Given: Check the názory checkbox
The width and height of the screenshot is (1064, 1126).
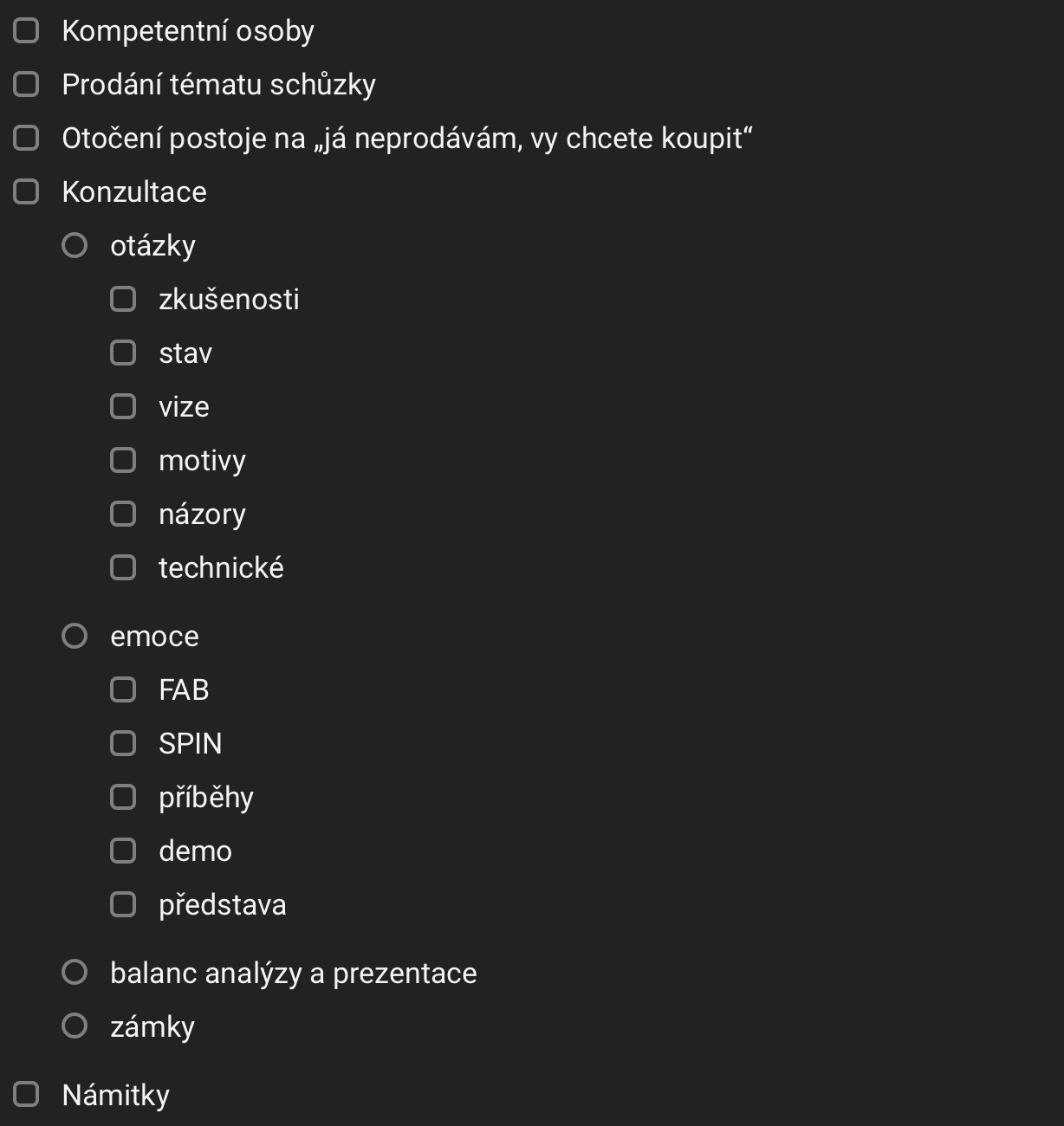Looking at the screenshot, I should click(123, 514).
